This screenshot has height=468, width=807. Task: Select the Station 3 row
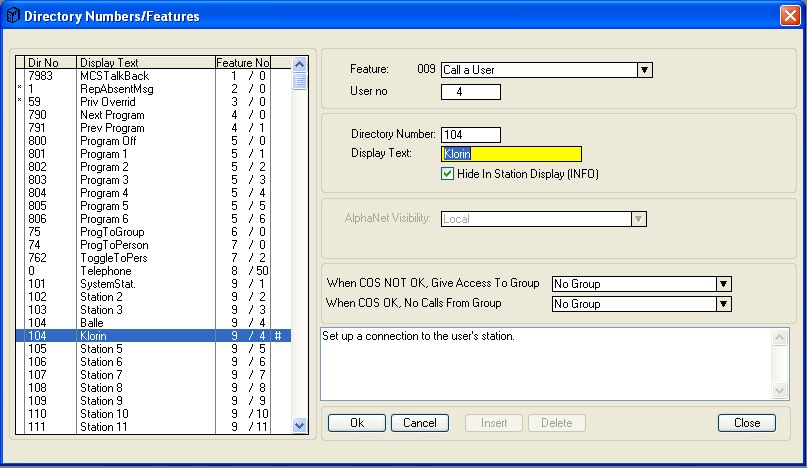pyautogui.click(x=153, y=310)
